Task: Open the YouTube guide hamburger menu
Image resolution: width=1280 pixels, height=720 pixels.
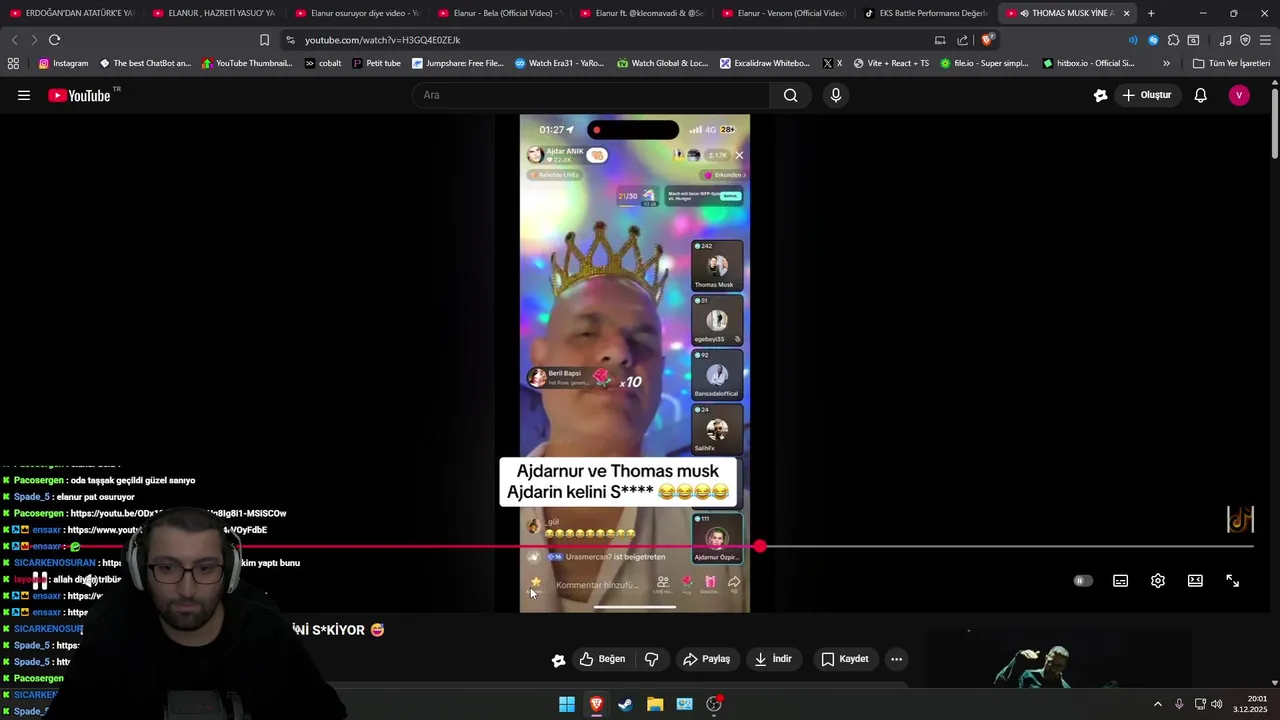Action: [x=23, y=95]
